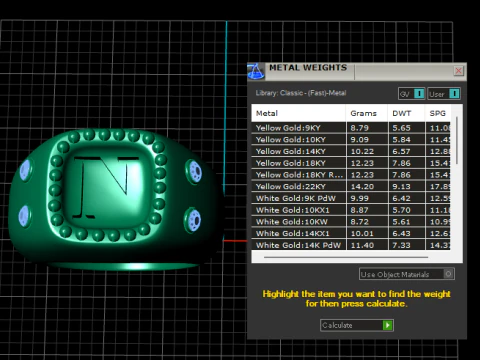This screenshot has width=480, height=360.
Task: Select the Yellow Gold:14KY row
Action: [351, 151]
